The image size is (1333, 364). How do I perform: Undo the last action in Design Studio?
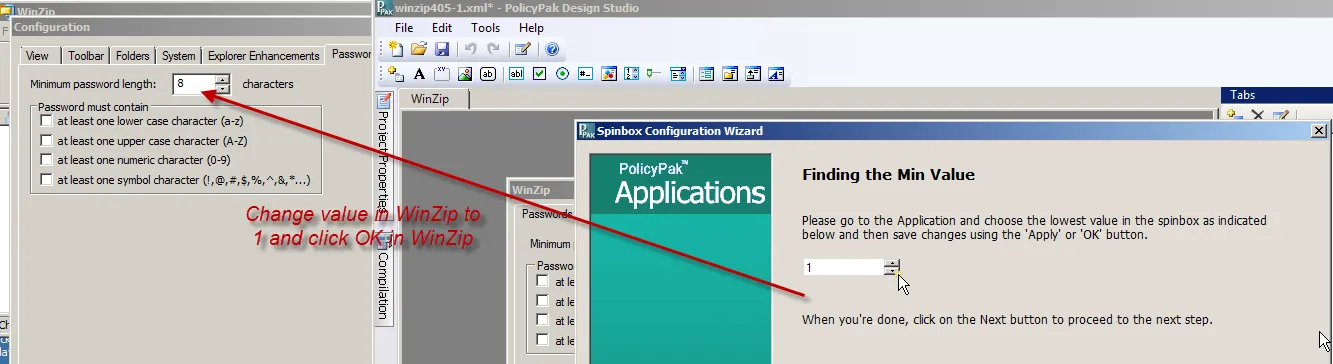point(470,49)
